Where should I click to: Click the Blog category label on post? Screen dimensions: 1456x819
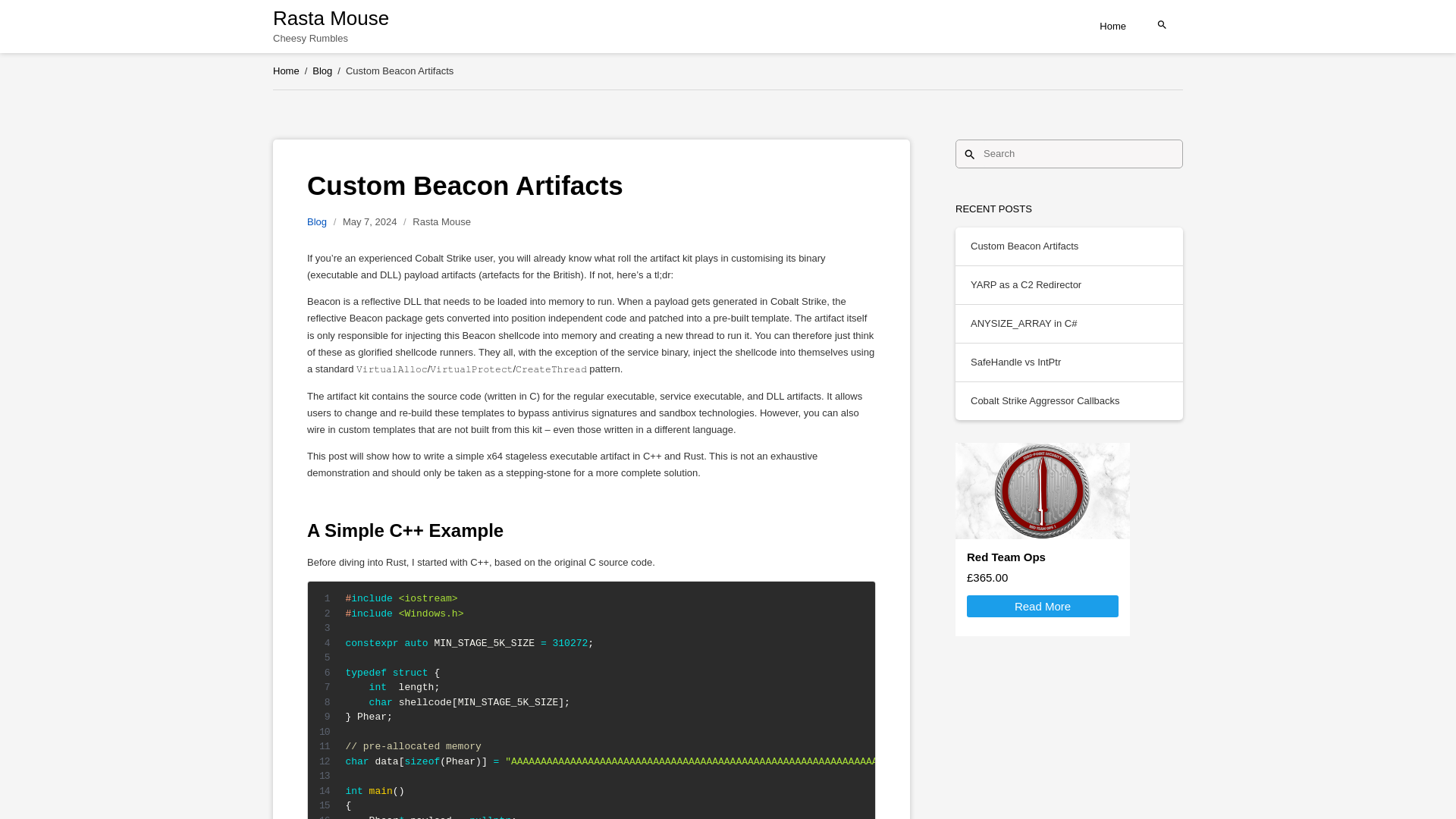[317, 221]
